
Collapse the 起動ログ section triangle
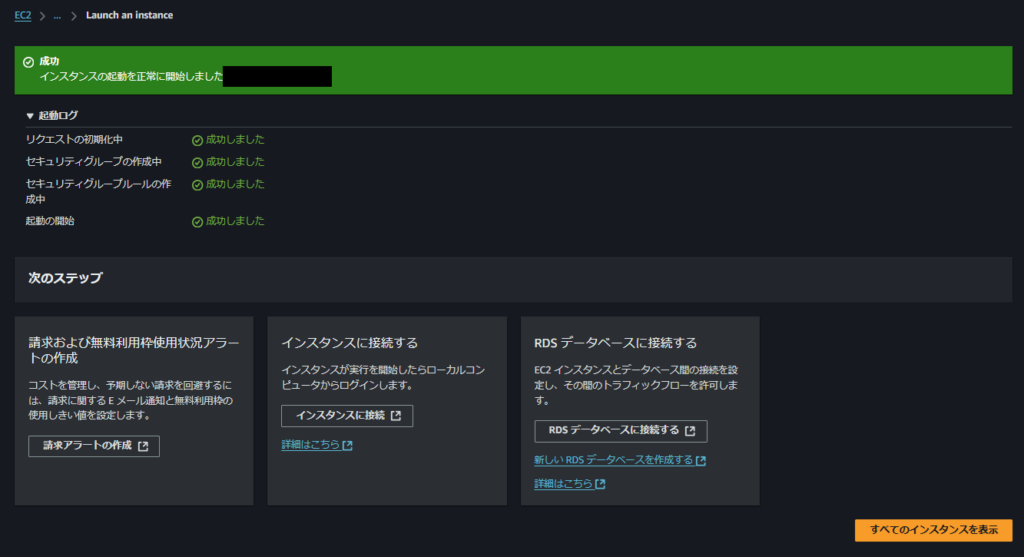coord(30,116)
